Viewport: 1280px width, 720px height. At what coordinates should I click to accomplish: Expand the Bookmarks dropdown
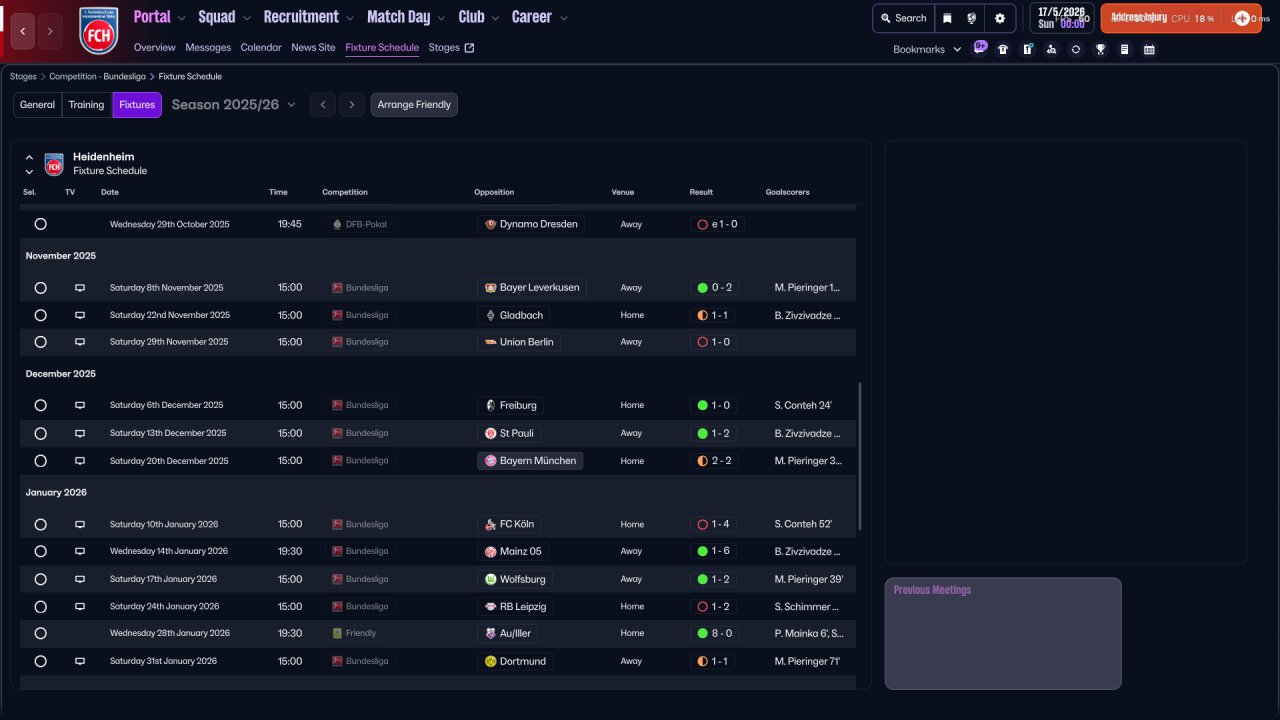(x=927, y=49)
